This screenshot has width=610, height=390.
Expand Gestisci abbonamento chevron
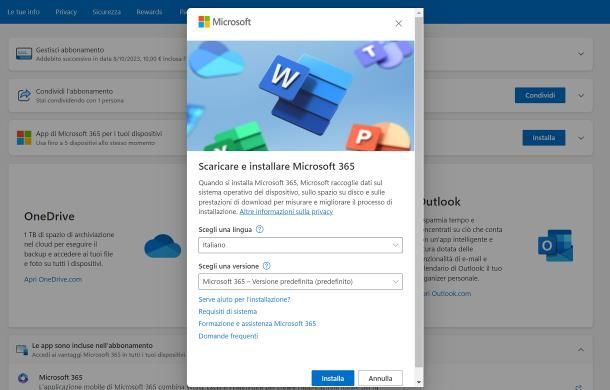tap(581, 54)
